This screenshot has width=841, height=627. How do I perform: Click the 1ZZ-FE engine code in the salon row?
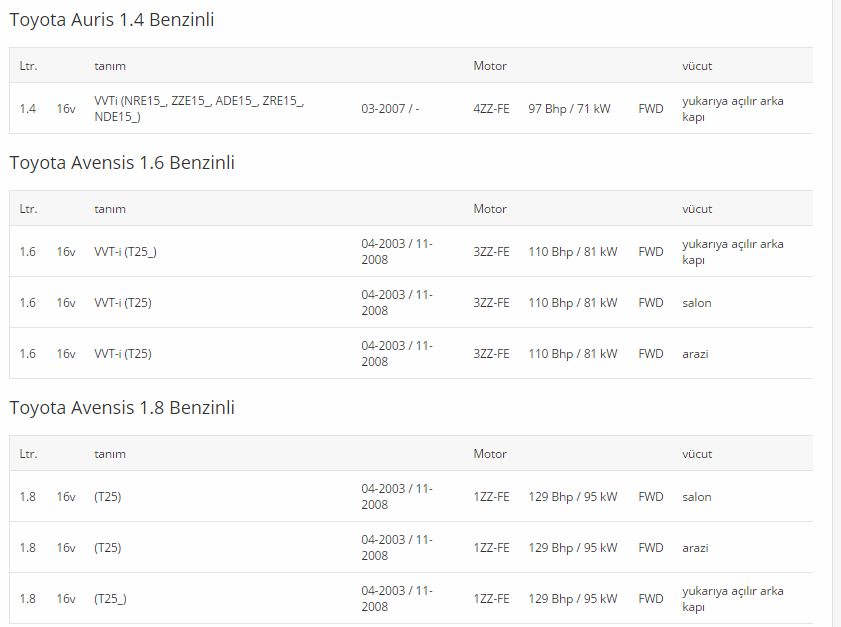click(491, 497)
